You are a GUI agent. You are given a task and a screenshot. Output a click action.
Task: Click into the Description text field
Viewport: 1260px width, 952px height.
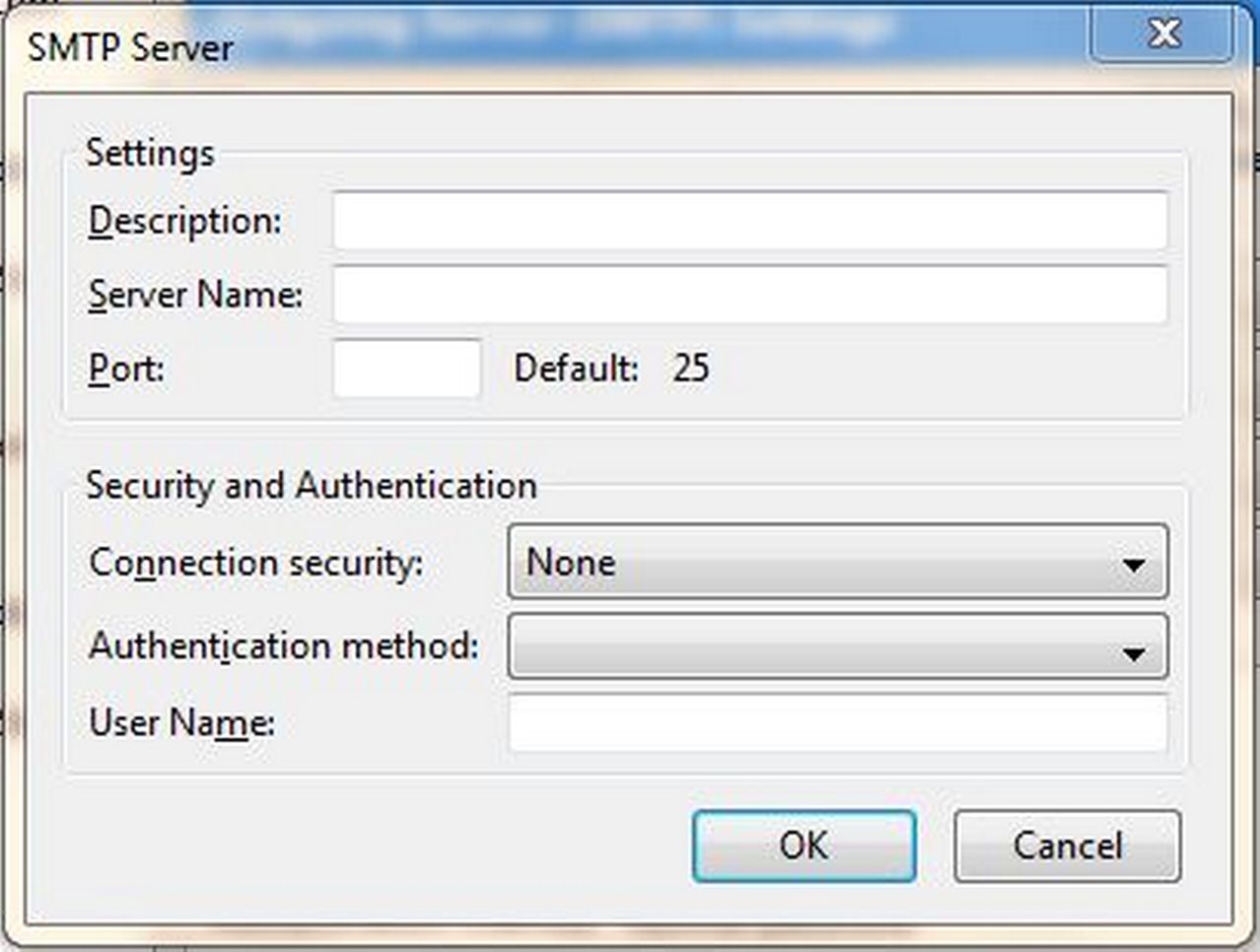pyautogui.click(x=750, y=221)
